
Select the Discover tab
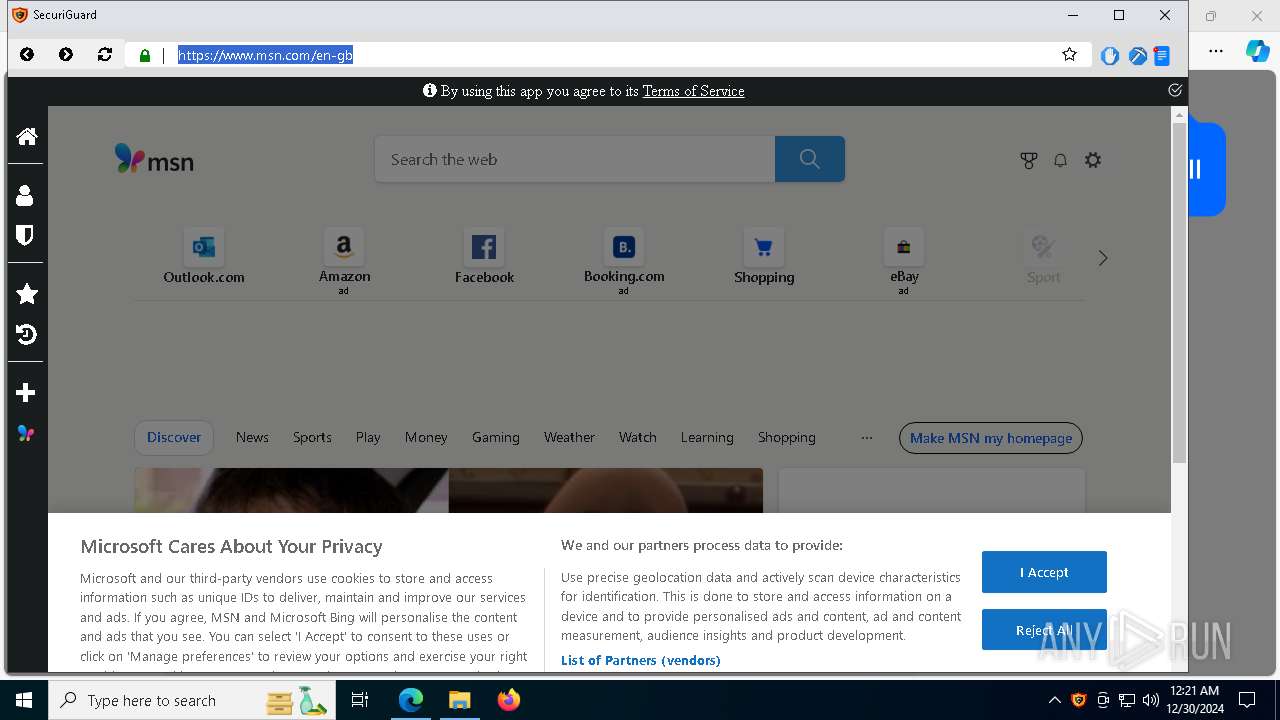[x=174, y=438]
